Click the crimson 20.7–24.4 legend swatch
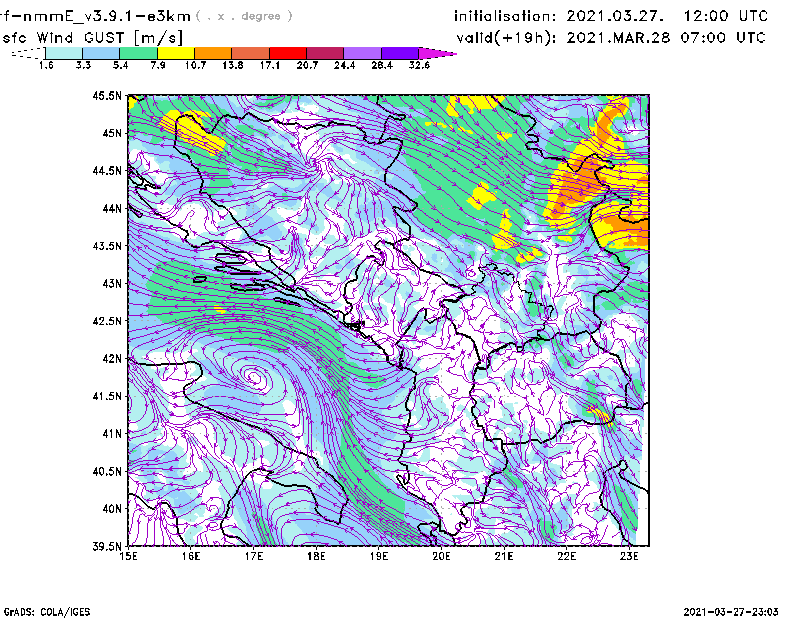 coord(325,53)
